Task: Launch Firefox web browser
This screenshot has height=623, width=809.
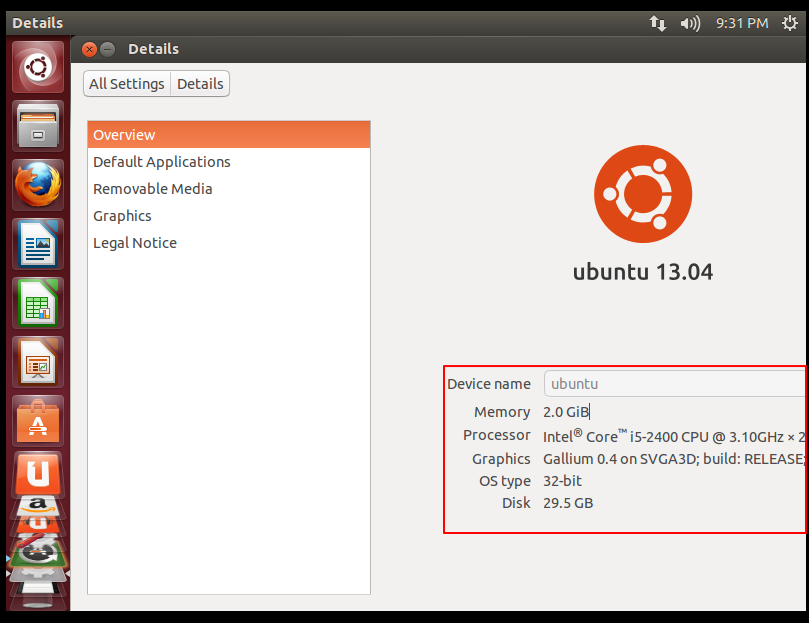Action: (x=38, y=185)
